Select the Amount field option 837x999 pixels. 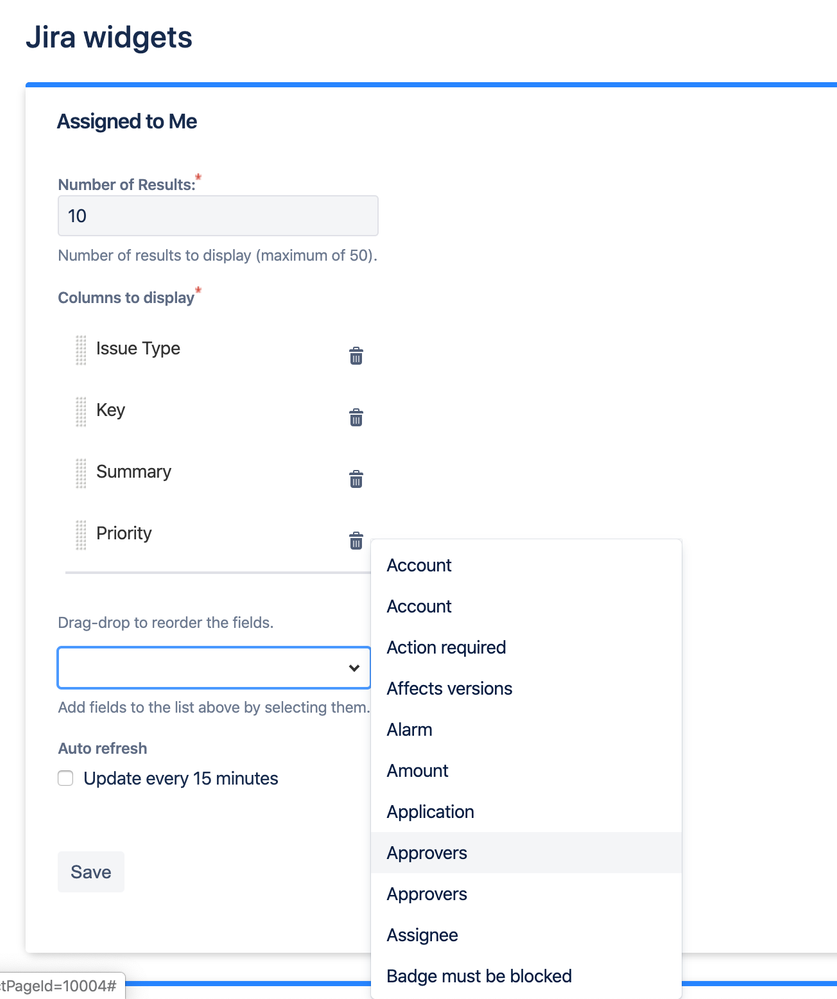526,770
